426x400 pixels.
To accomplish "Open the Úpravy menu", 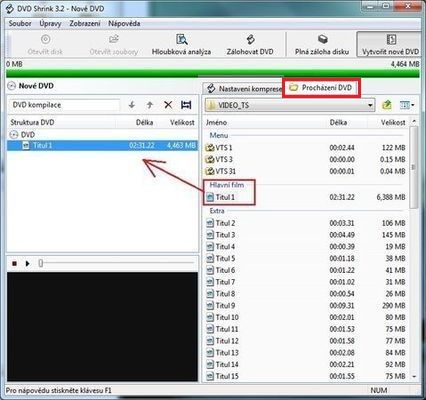I will tap(50, 23).
